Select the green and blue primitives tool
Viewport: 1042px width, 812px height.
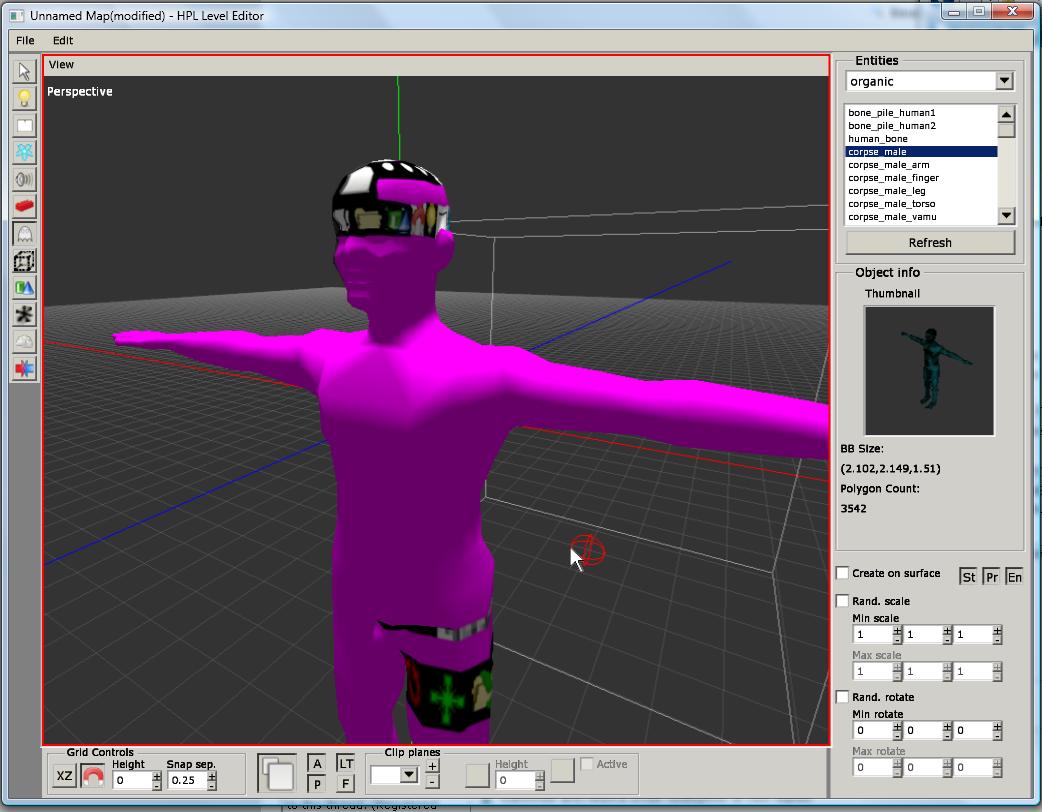coord(24,288)
